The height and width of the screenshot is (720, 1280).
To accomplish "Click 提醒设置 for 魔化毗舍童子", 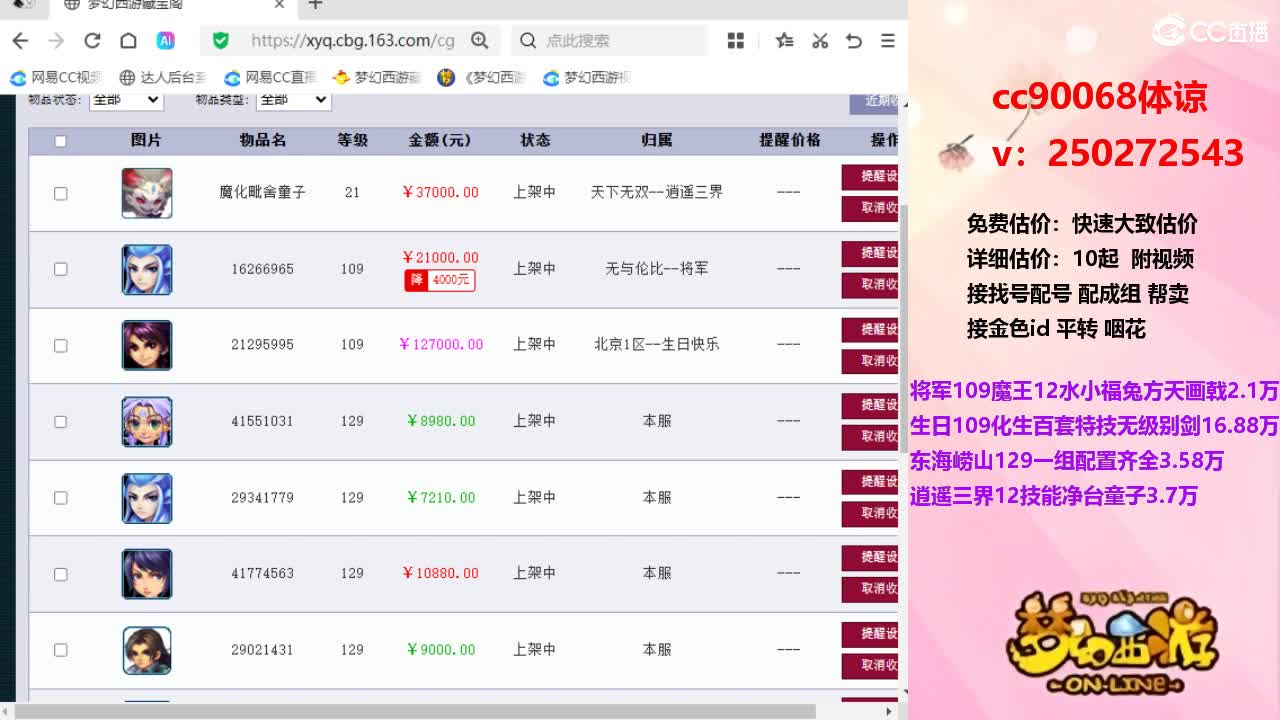I will (x=870, y=177).
